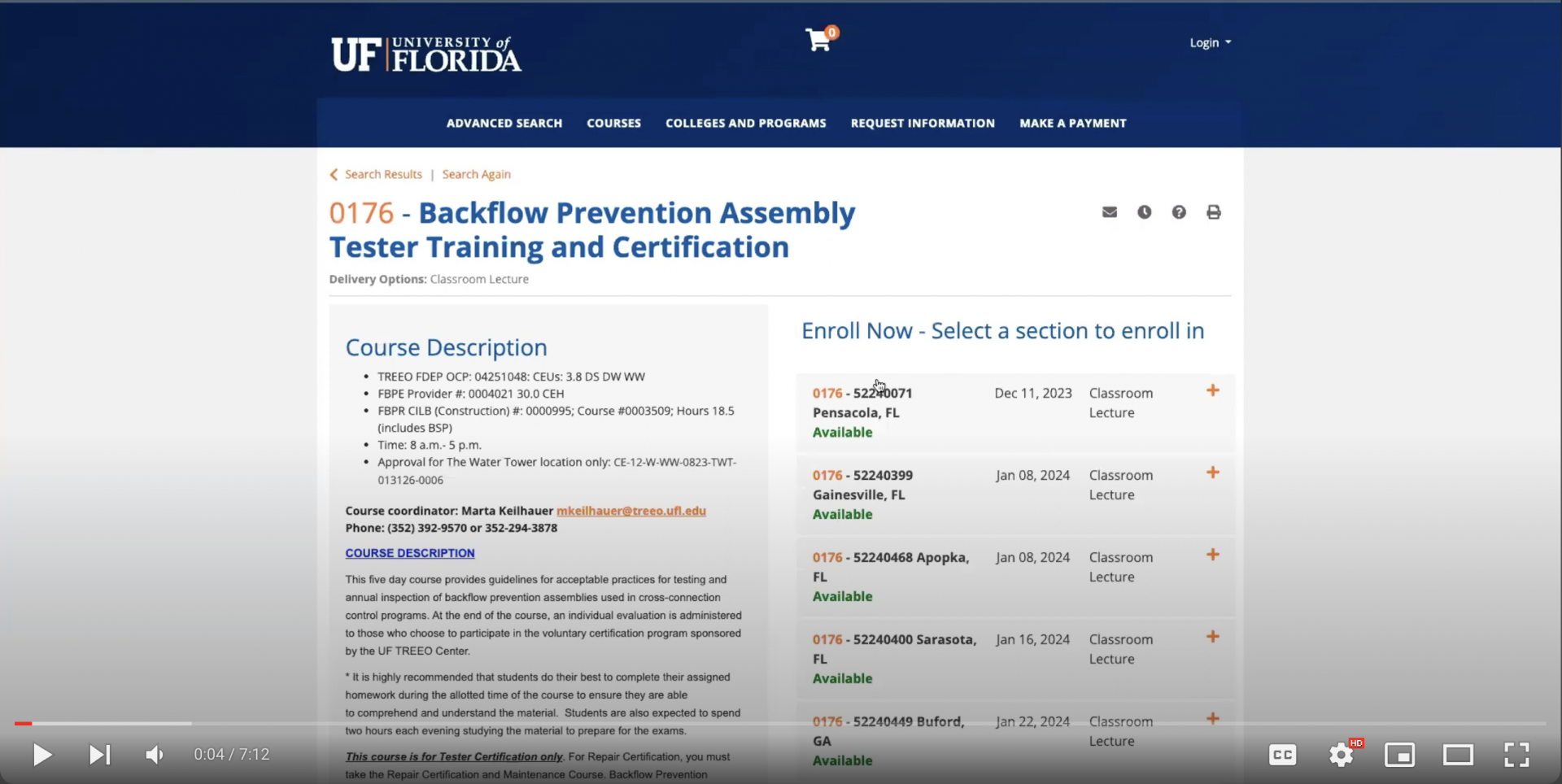Play the video

(x=42, y=755)
